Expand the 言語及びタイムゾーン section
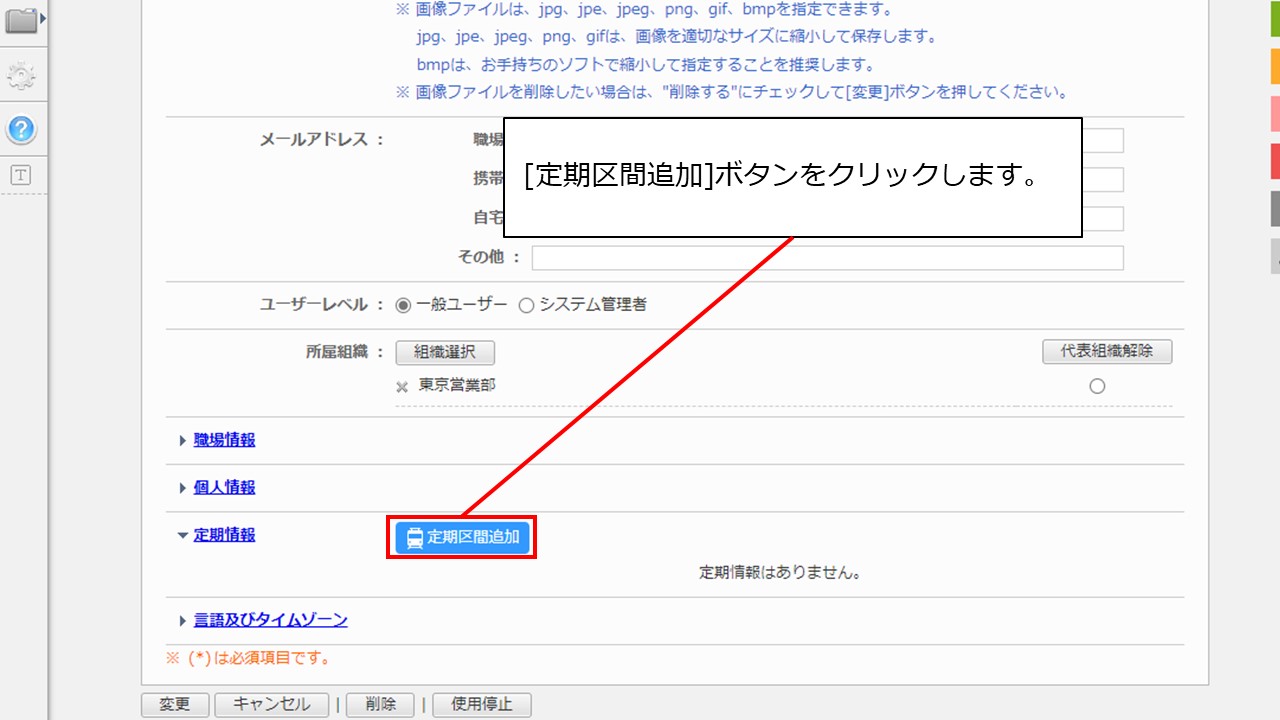This screenshot has width=1280, height=720. 270,619
